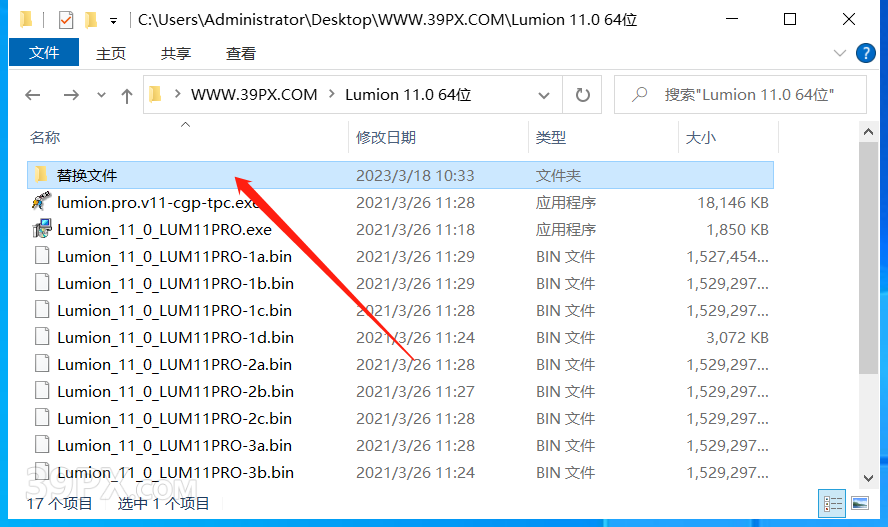Select the lumion.pro.v11-cgp-tpc.exe icon
Screen dimensions: 888x527
click(x=41, y=202)
